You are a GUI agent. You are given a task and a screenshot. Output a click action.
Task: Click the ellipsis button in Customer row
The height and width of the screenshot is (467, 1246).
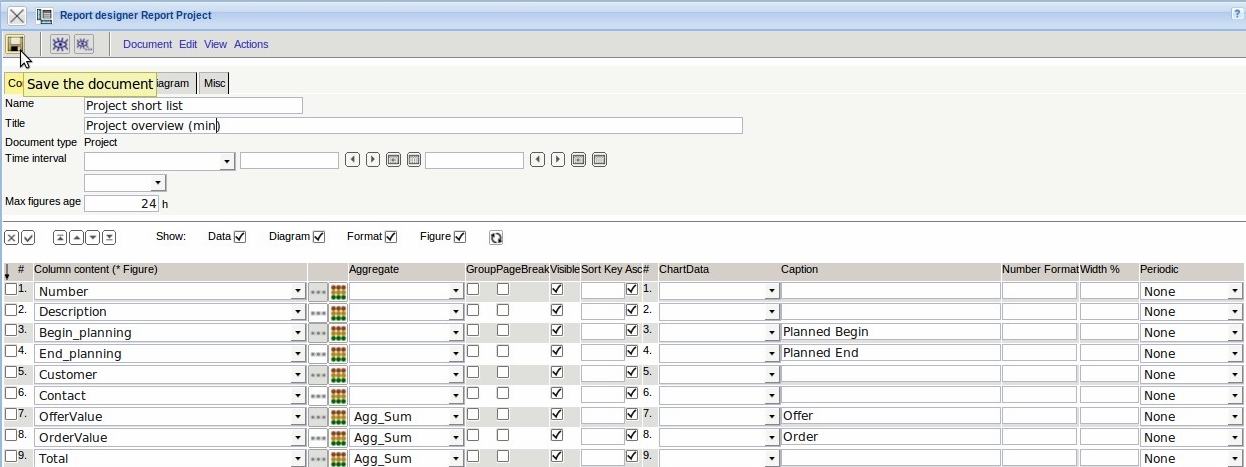tap(318, 375)
